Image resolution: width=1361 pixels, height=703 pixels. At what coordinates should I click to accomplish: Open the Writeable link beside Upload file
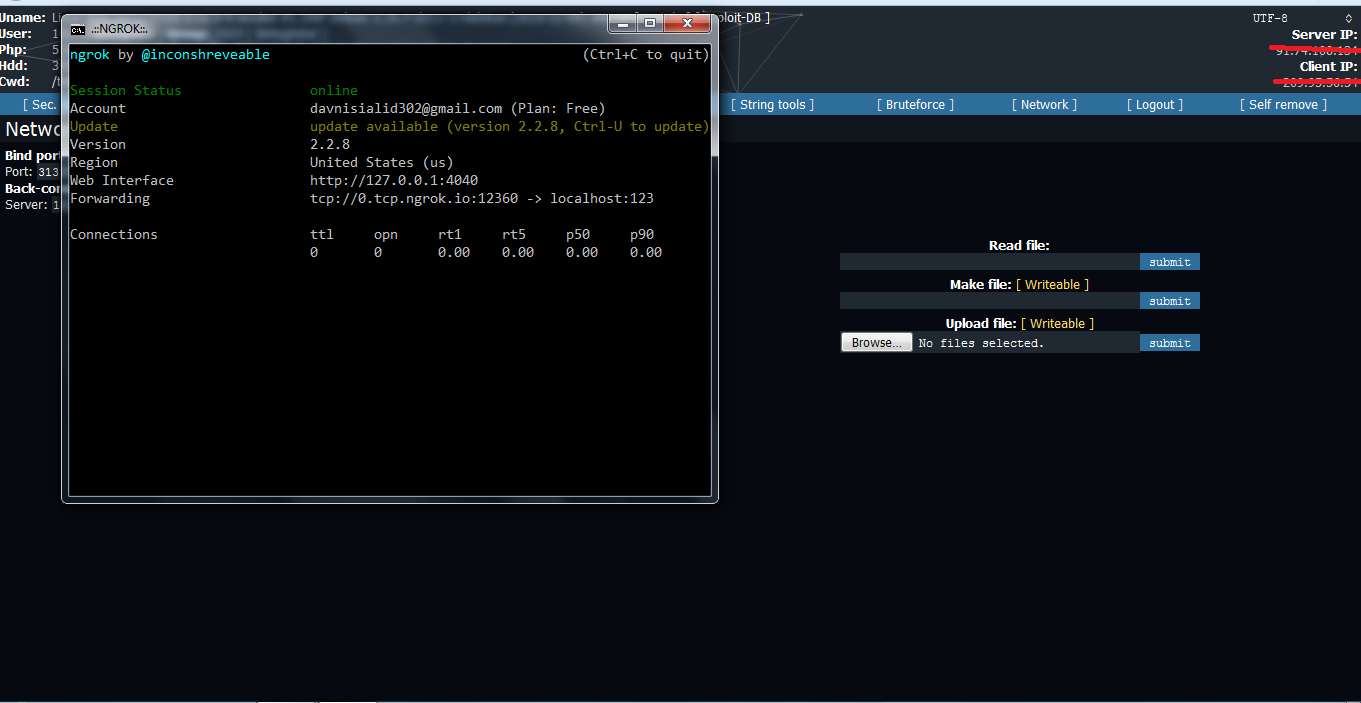click(1057, 323)
